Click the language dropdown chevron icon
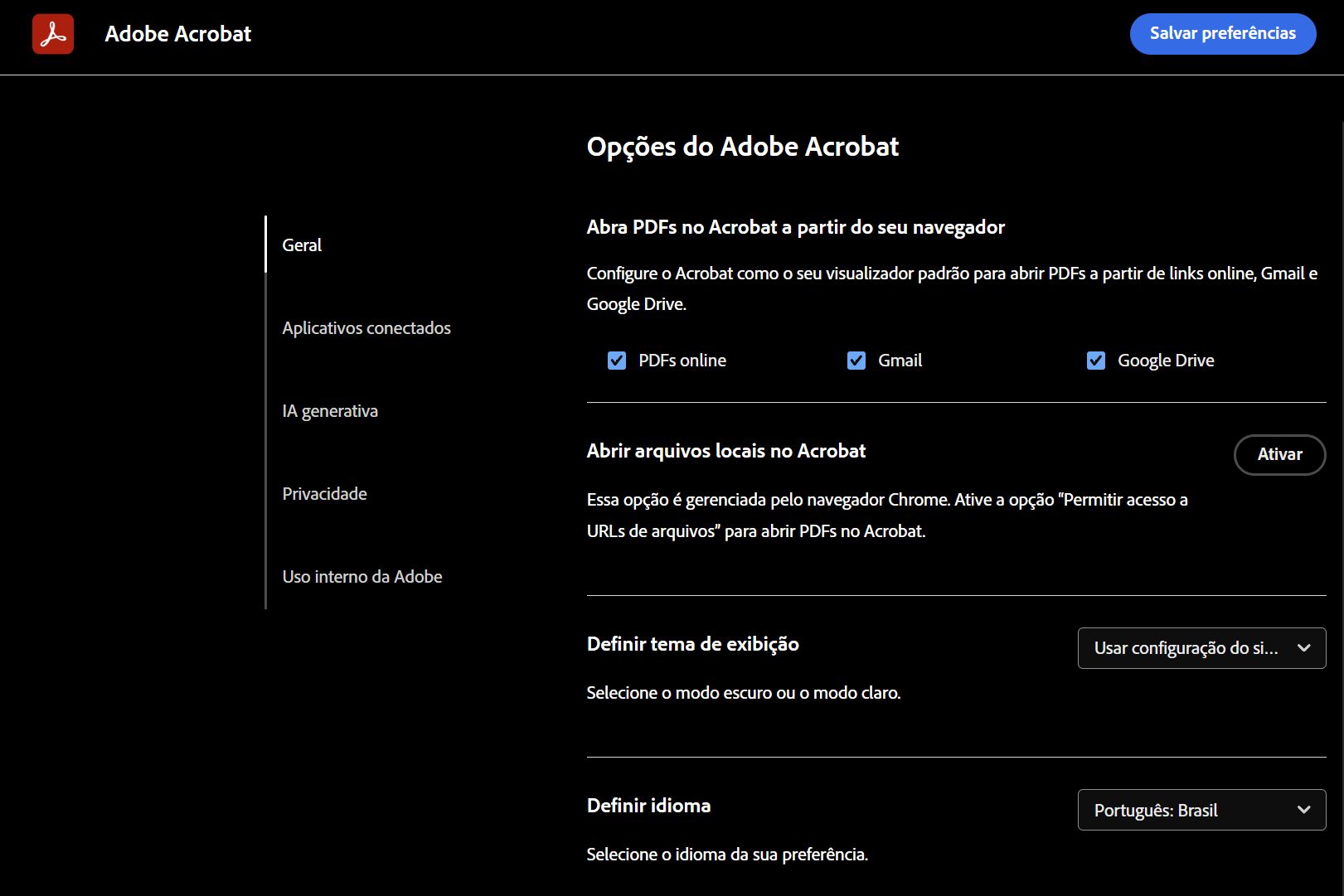Screen dimensions: 1344x896 coord(1303,810)
